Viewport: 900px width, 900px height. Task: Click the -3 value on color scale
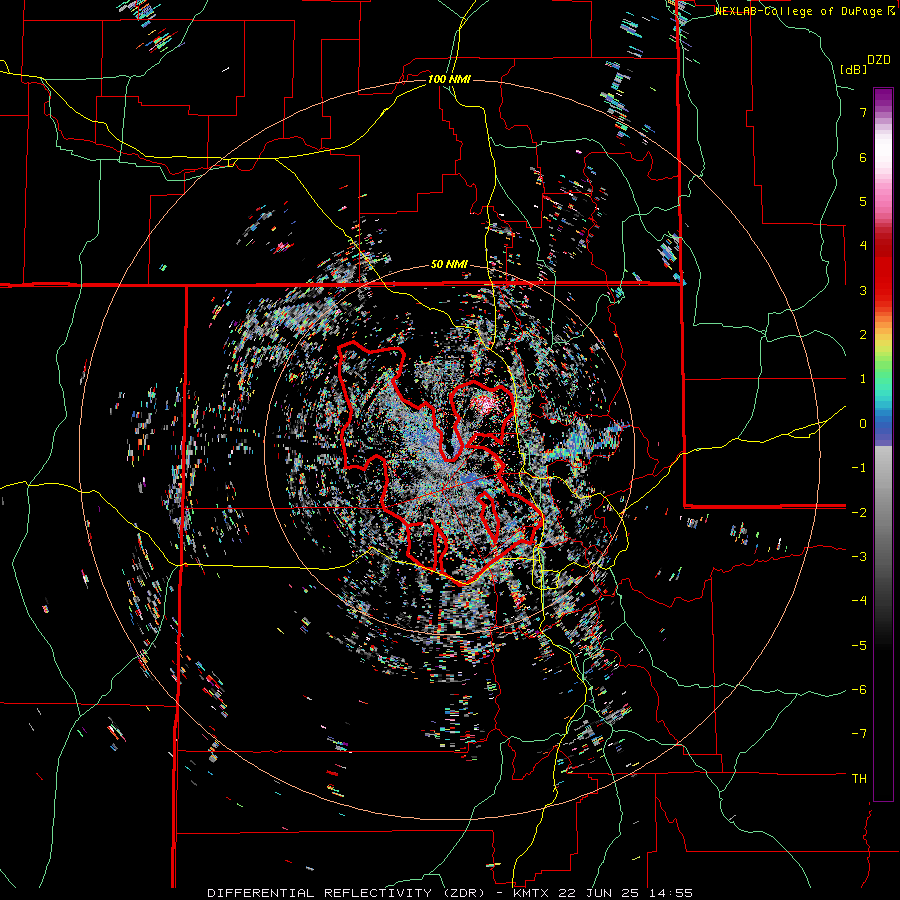(x=859, y=557)
